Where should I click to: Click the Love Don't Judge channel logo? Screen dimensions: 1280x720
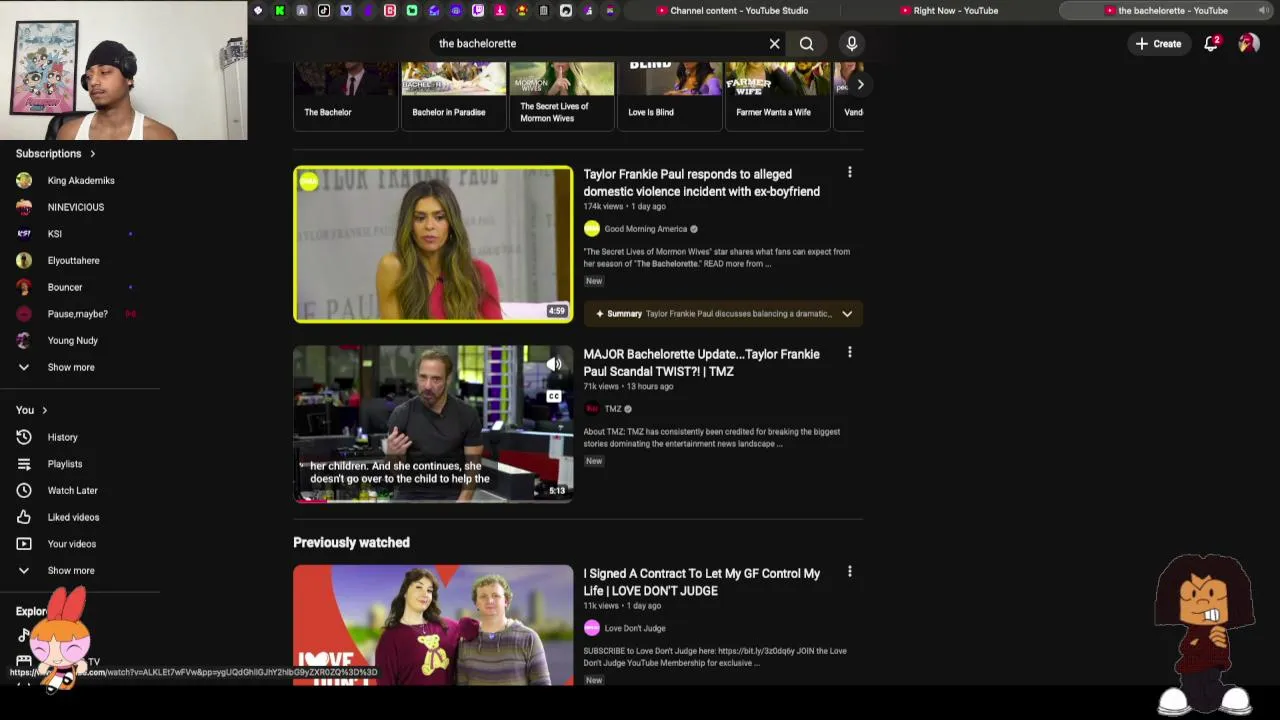tap(592, 628)
